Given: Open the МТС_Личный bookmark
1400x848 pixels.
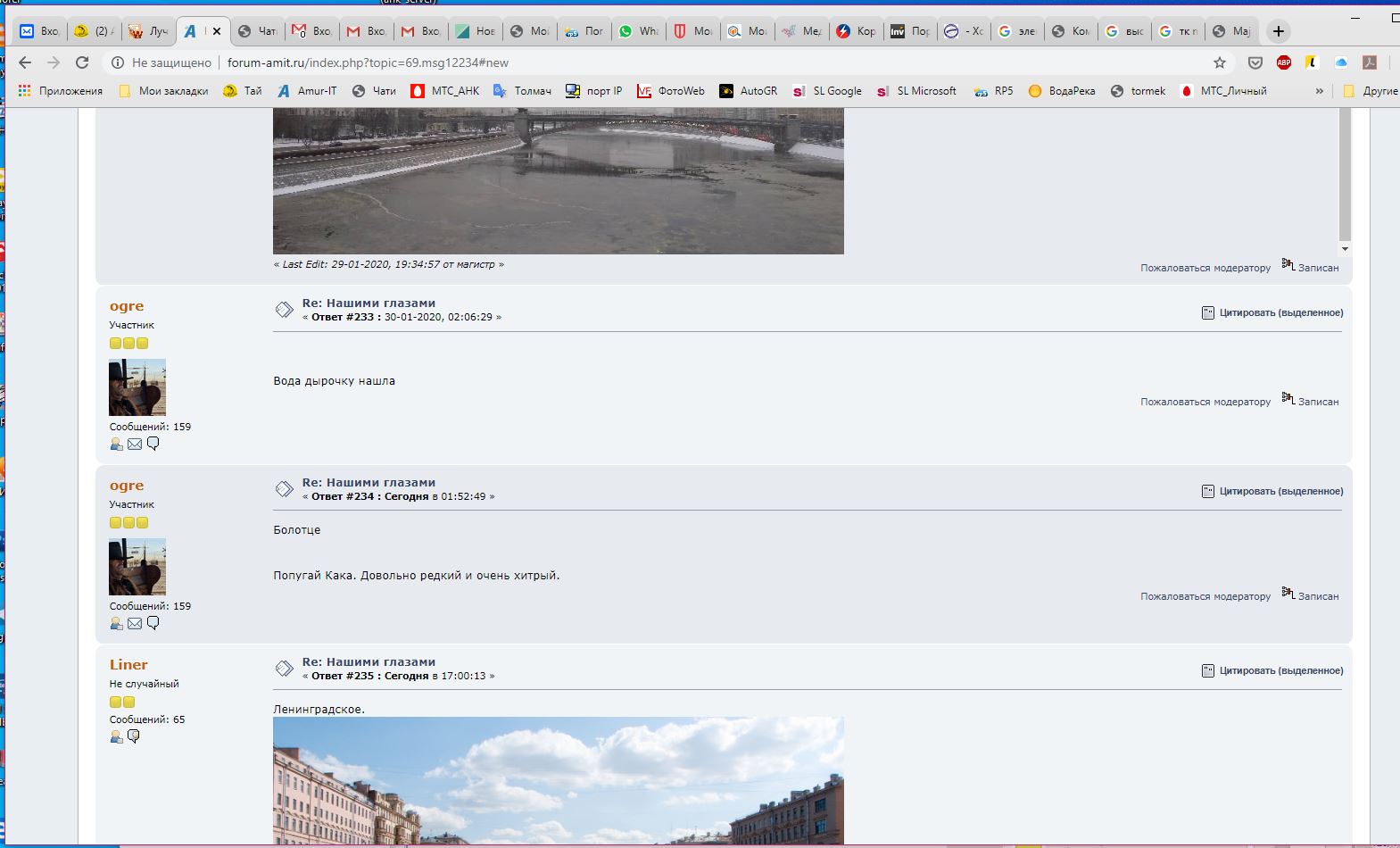Looking at the screenshot, I should click(x=1223, y=91).
